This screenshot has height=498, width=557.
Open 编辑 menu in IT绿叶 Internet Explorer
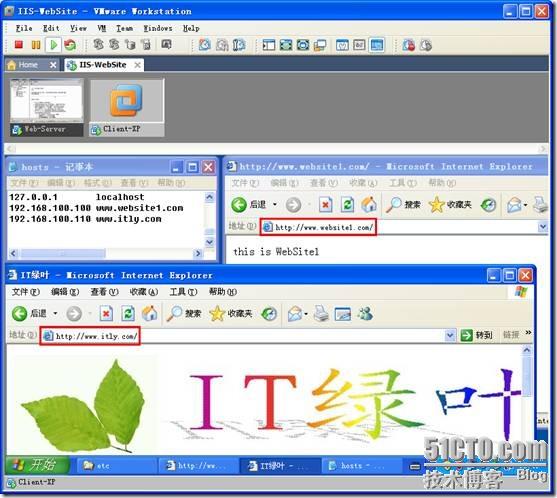coord(65,292)
